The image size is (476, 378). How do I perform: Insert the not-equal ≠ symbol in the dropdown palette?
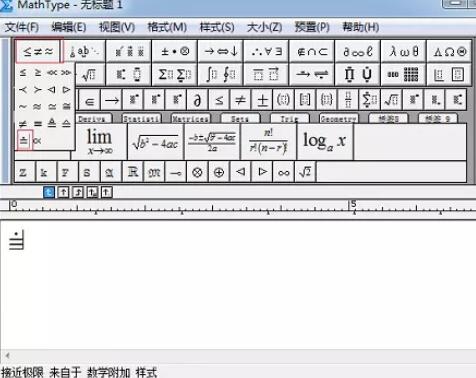click(23, 124)
